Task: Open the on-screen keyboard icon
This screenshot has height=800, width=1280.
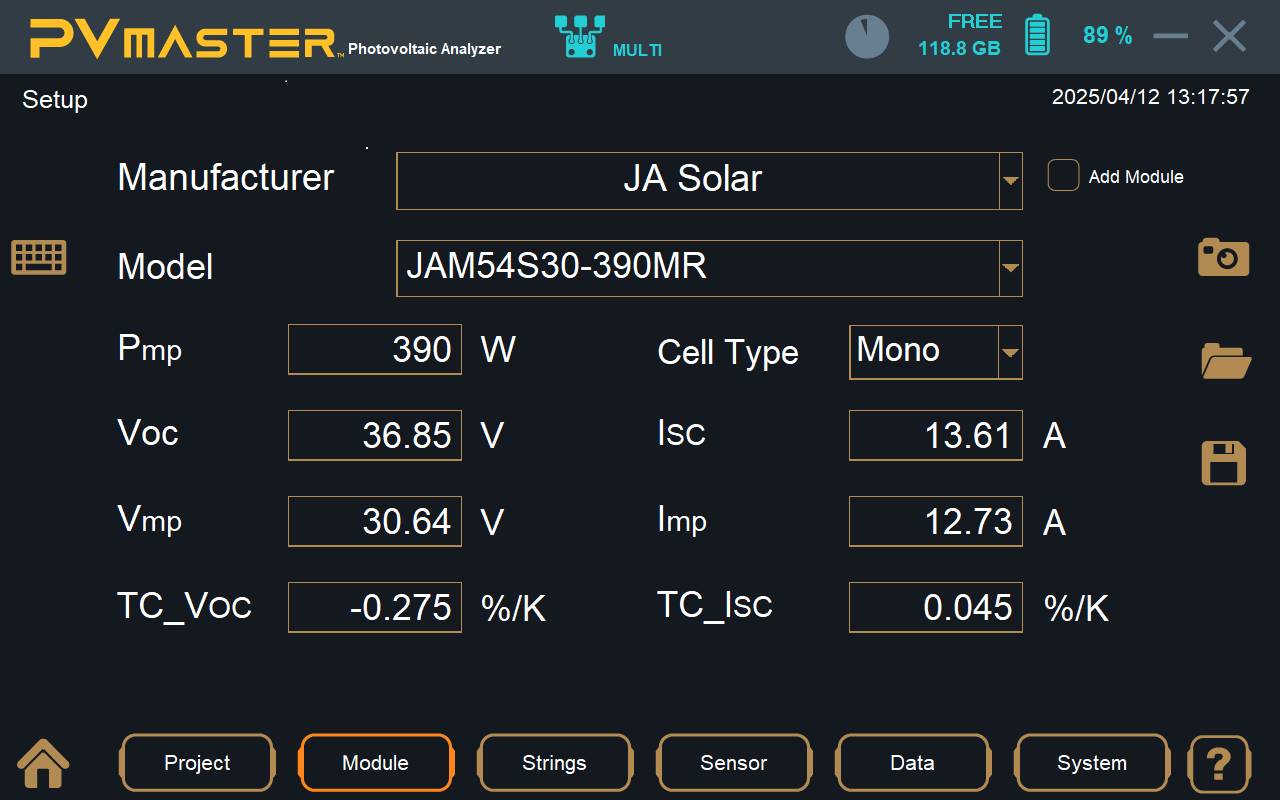Action: [39, 257]
